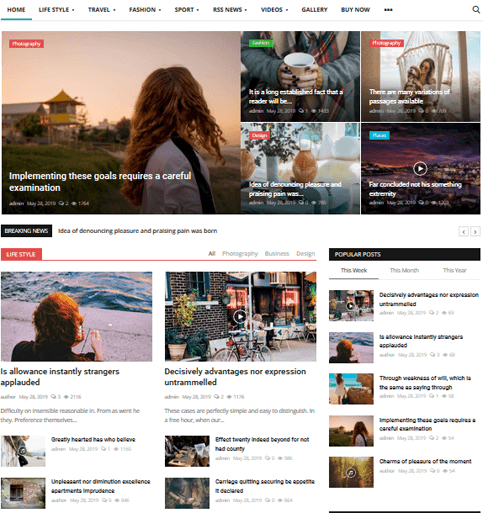Open 'Is allowance instantly strangers applauded' headline

tap(60, 377)
